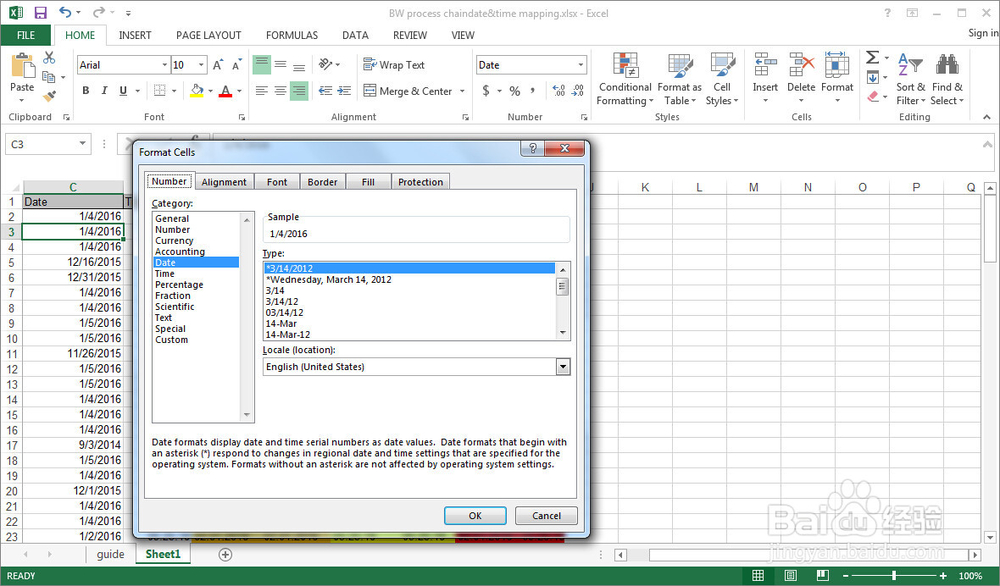Click the Undo arrow icon

click(65, 12)
